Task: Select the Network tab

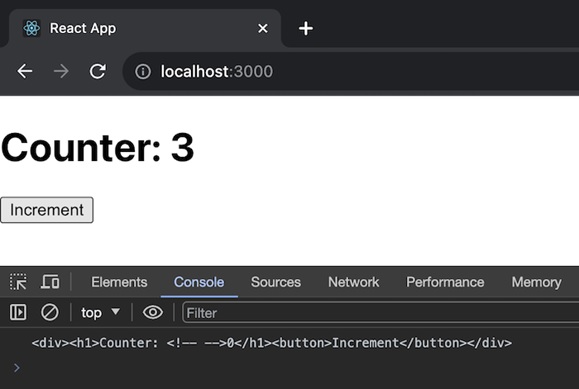Action: click(353, 282)
